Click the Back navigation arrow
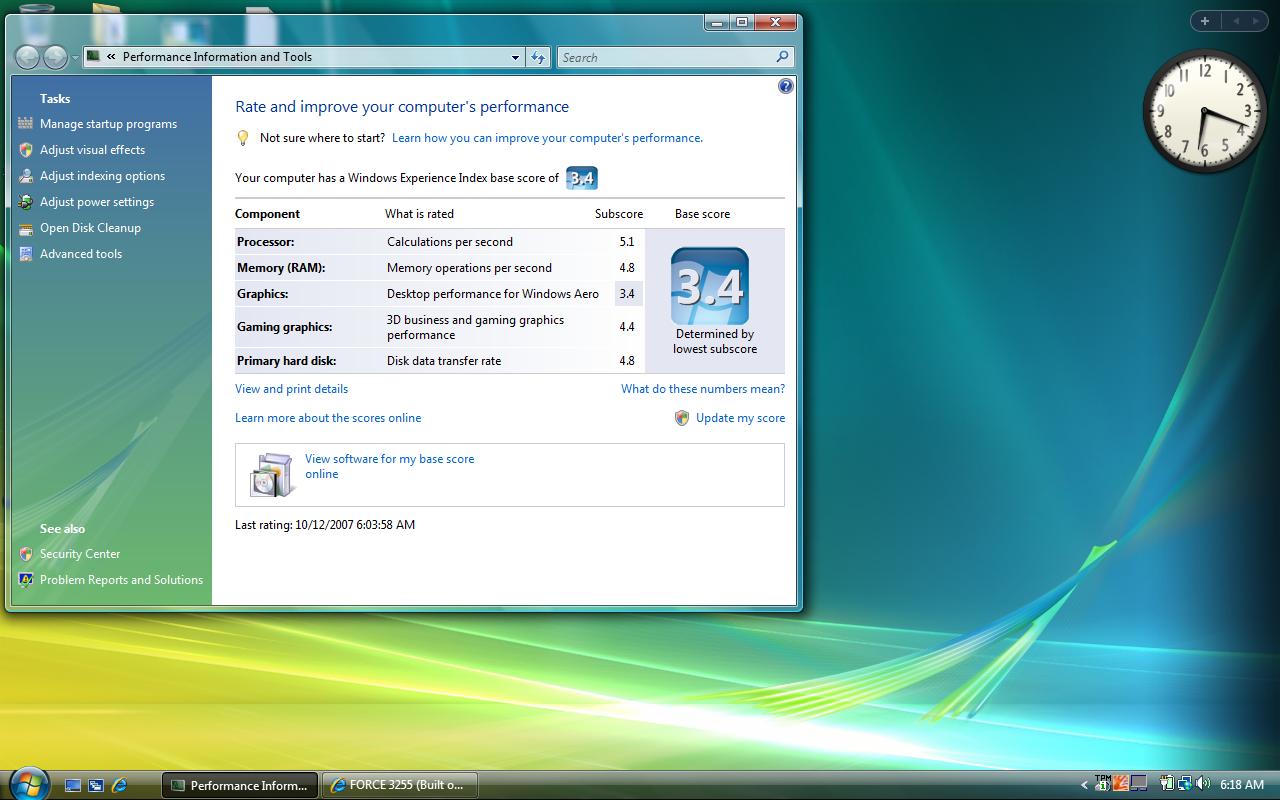 tap(28, 57)
